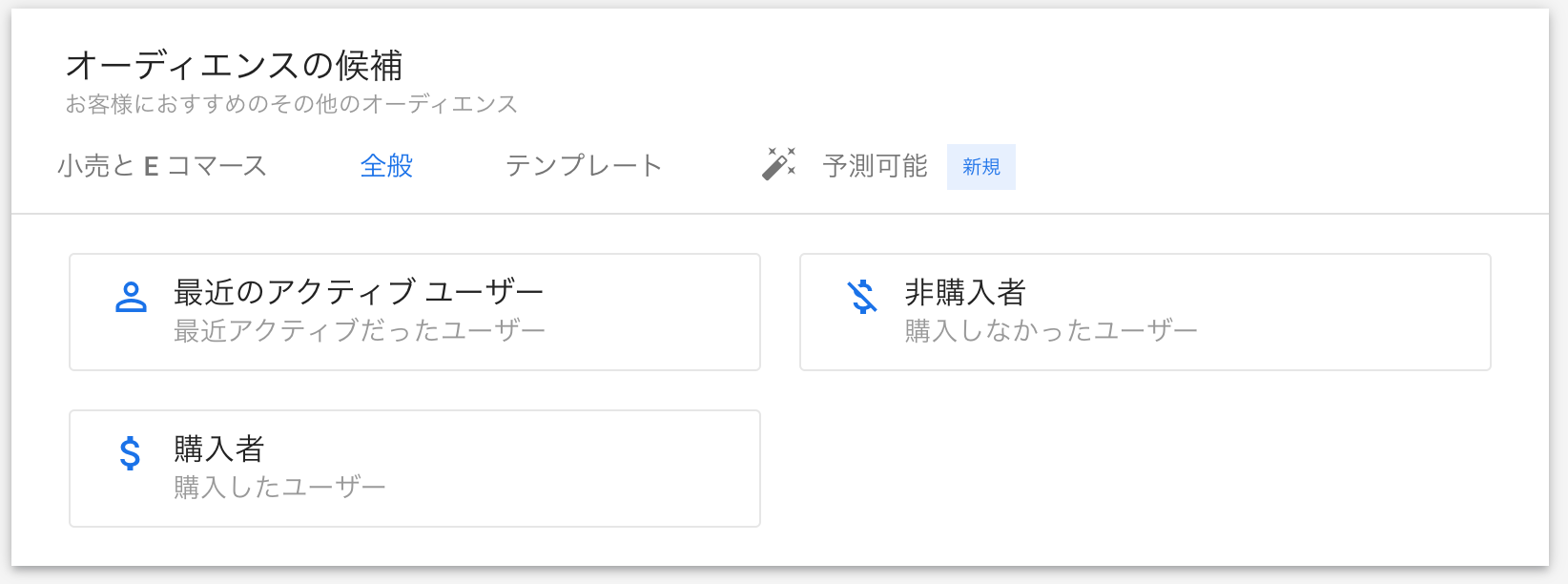Click the 新規 badge next to 予測可能
Screen dimensions: 1568x584
pos(980,167)
